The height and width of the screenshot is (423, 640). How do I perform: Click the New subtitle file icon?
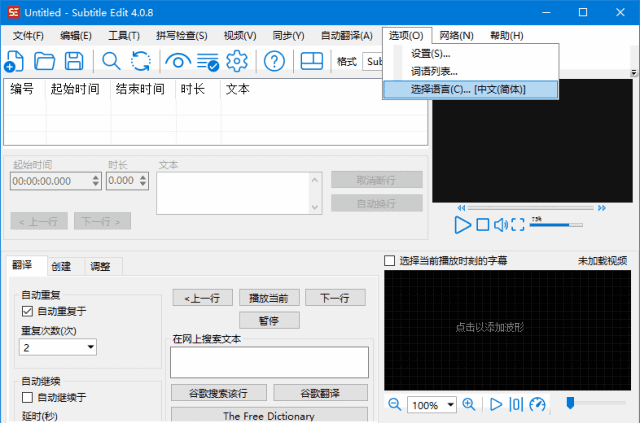click(x=14, y=62)
